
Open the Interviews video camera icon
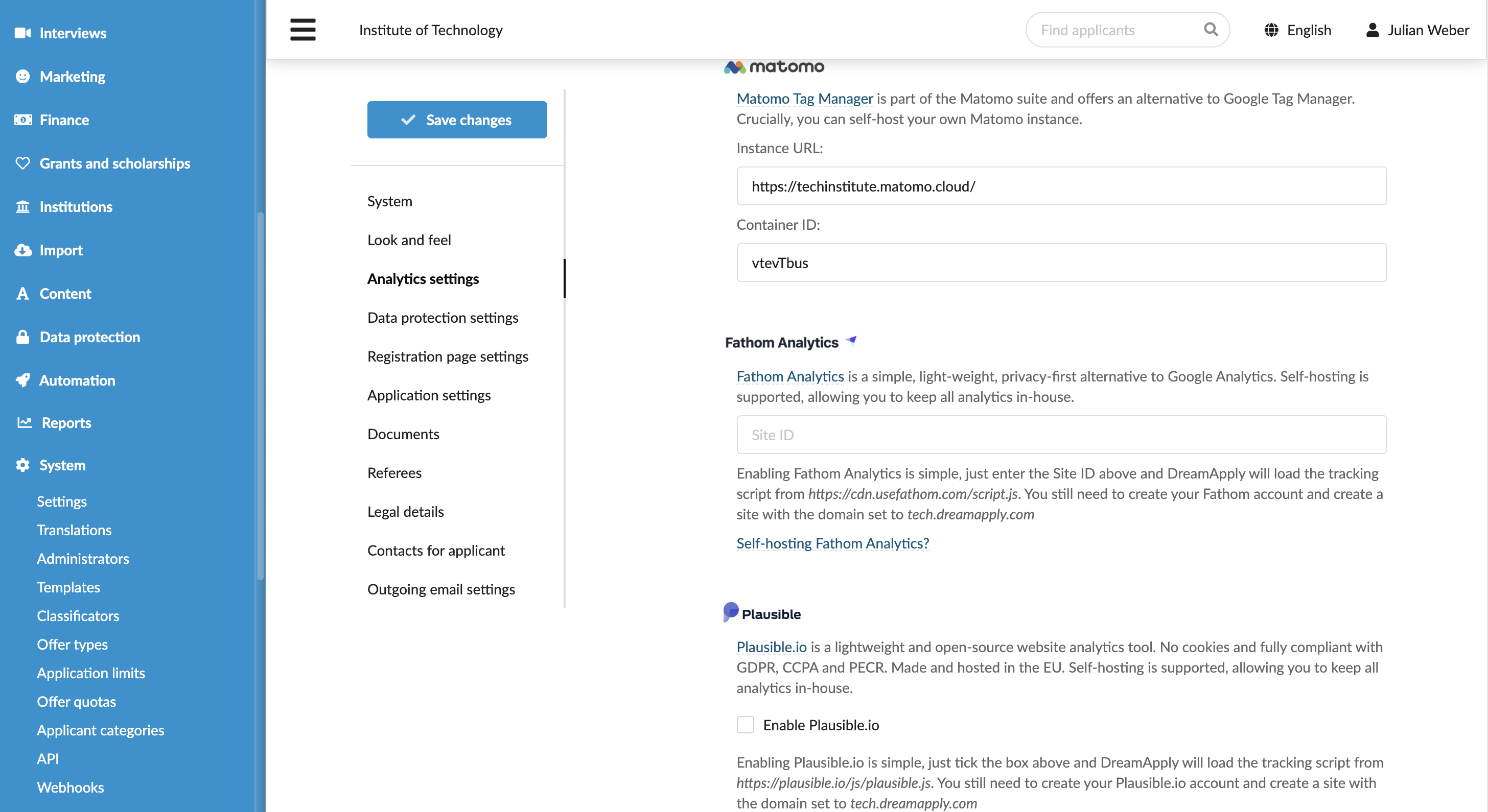coord(22,33)
